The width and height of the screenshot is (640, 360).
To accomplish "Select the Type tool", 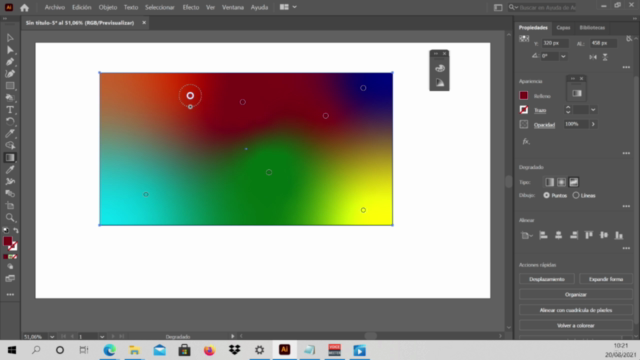I will 10,109.
